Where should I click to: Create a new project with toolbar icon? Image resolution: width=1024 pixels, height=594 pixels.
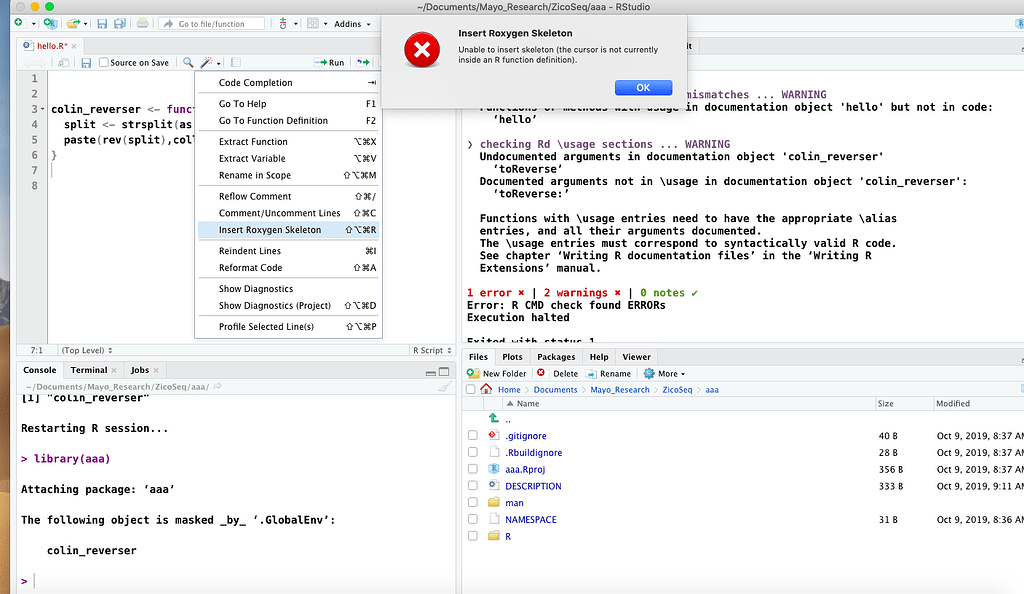(48, 23)
